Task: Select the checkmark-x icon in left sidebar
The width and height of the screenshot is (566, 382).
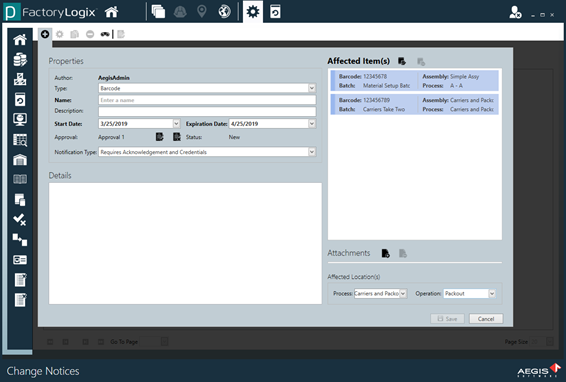Action: 19,219
